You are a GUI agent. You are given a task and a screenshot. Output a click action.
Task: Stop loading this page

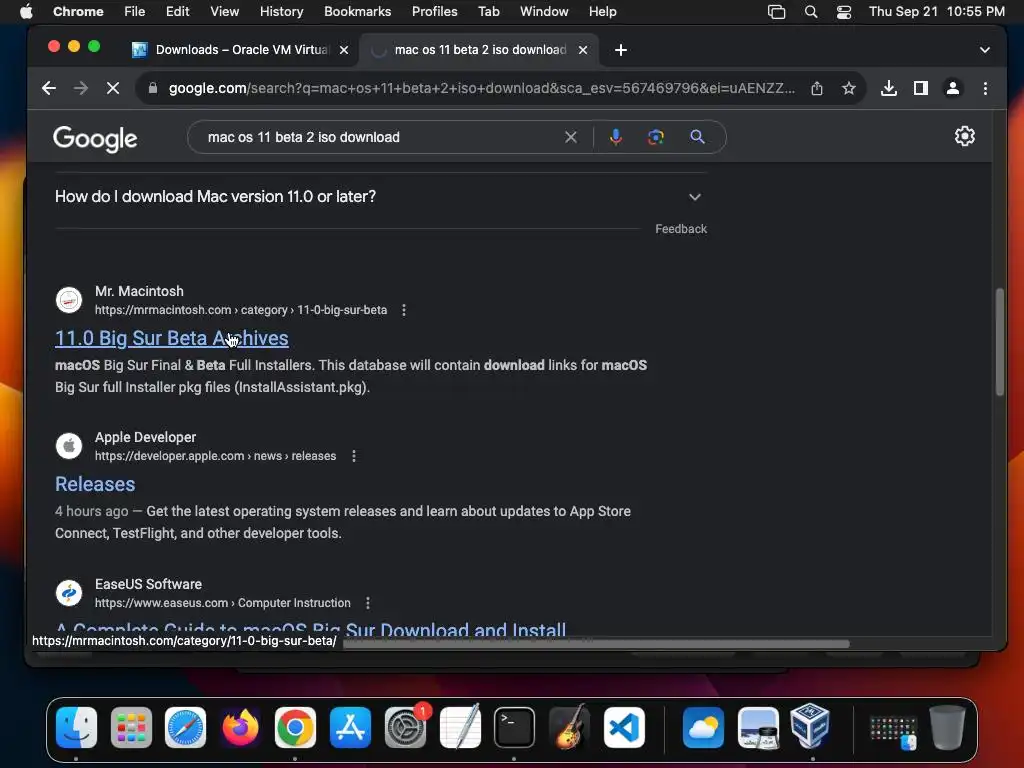(113, 88)
